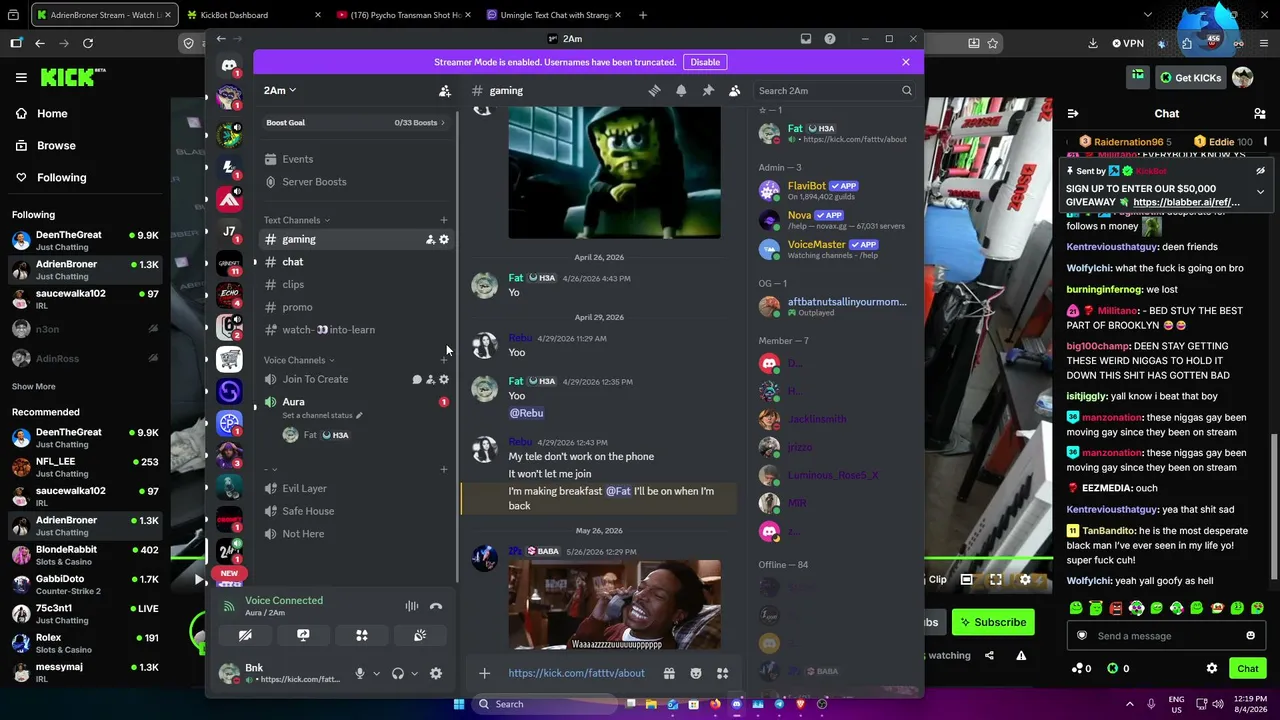
Task: Open the gift icon in message bar
Action: [x=669, y=674]
